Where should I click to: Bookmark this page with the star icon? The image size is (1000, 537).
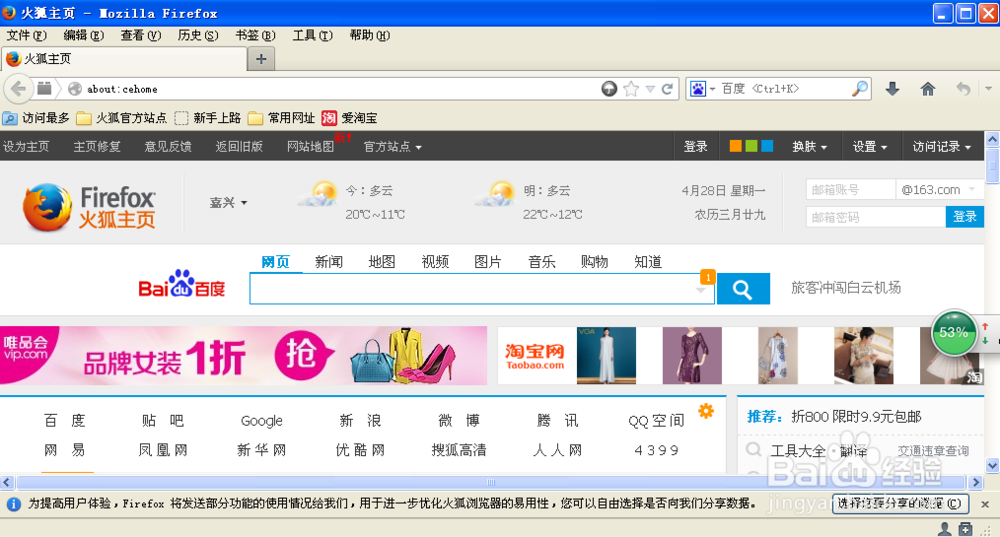point(631,89)
